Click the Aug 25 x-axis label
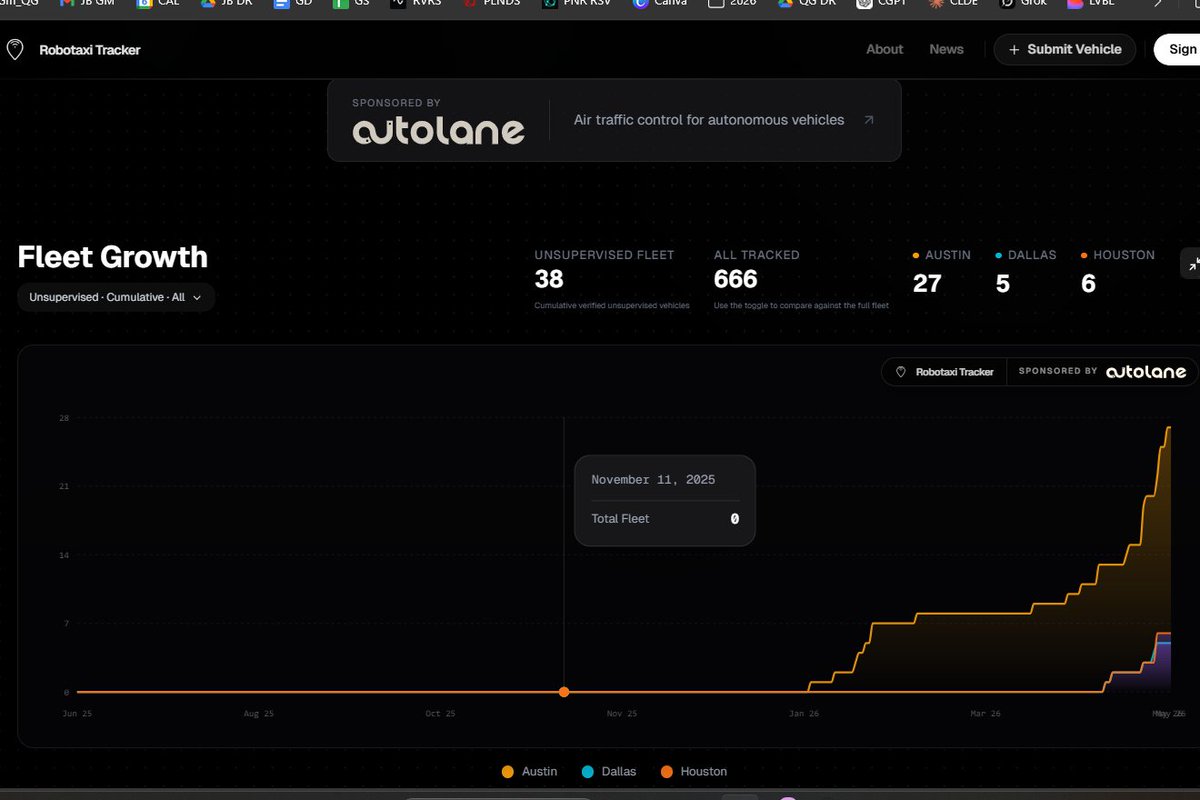 [258, 714]
